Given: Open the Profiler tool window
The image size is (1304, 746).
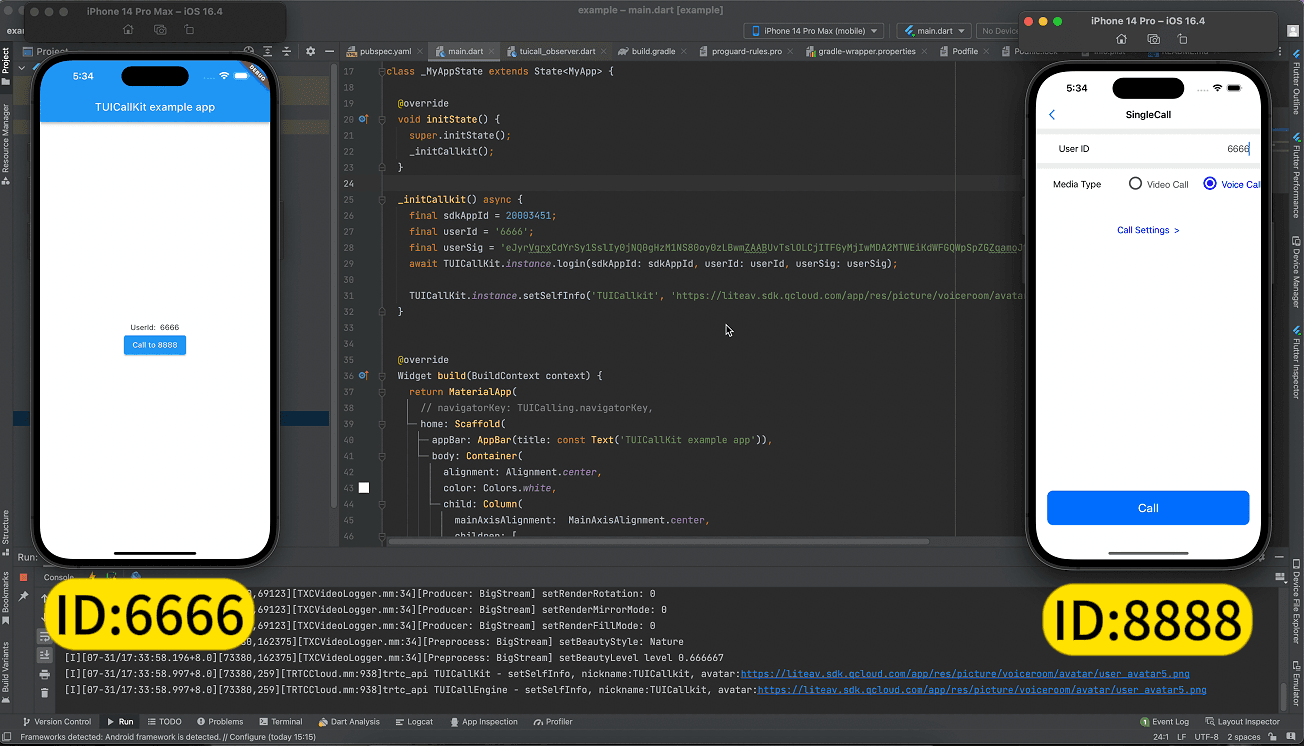Looking at the screenshot, I should click(553, 721).
